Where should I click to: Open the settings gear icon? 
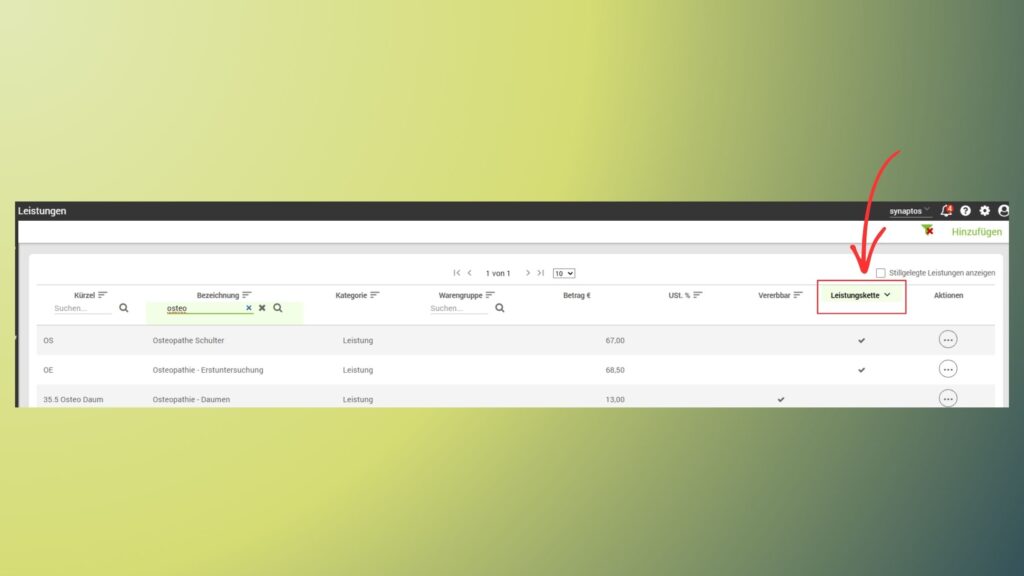[985, 211]
